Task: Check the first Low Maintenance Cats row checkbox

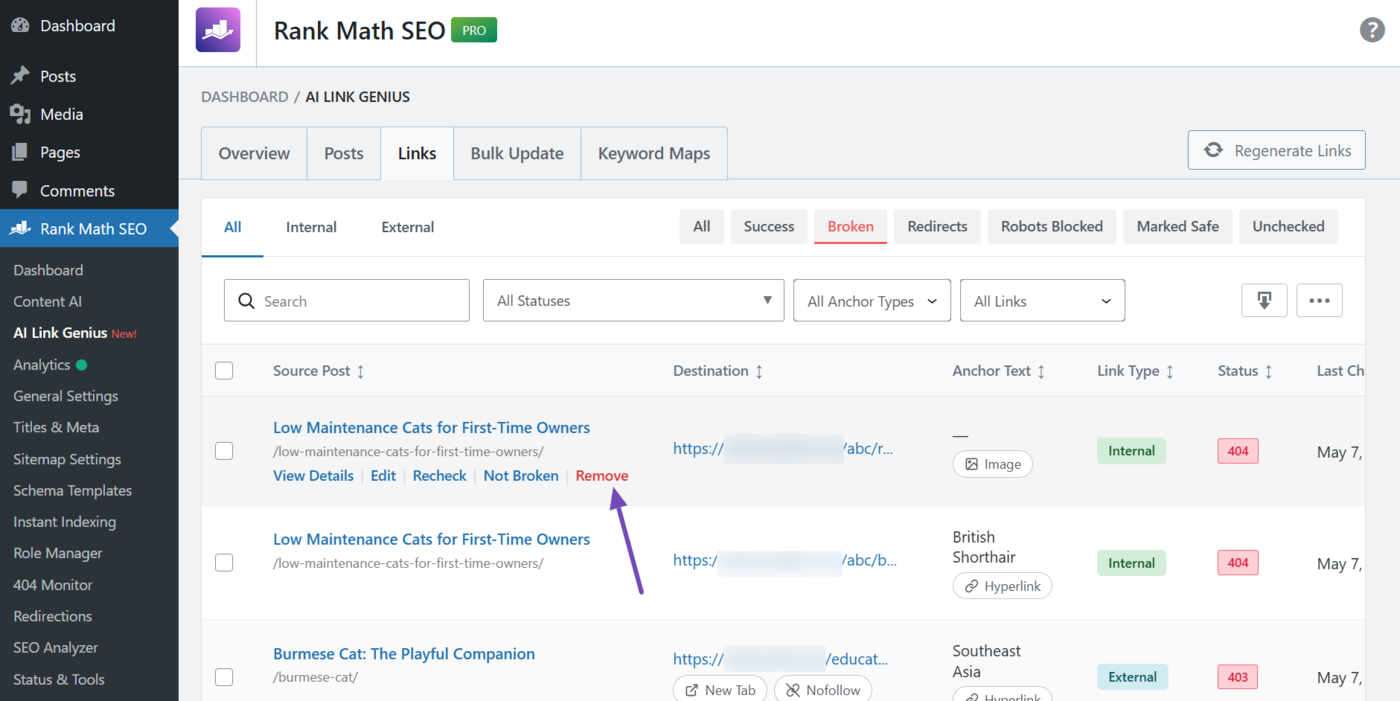Action: click(224, 451)
